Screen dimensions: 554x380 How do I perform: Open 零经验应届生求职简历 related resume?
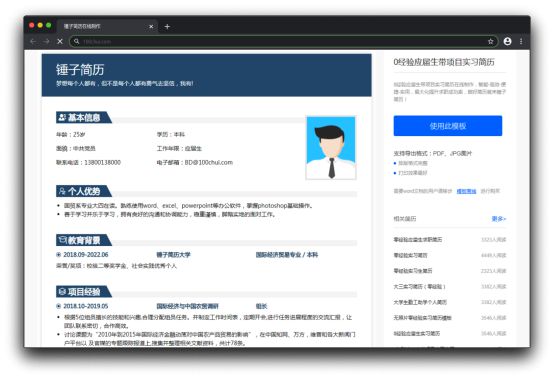[x=418, y=239]
